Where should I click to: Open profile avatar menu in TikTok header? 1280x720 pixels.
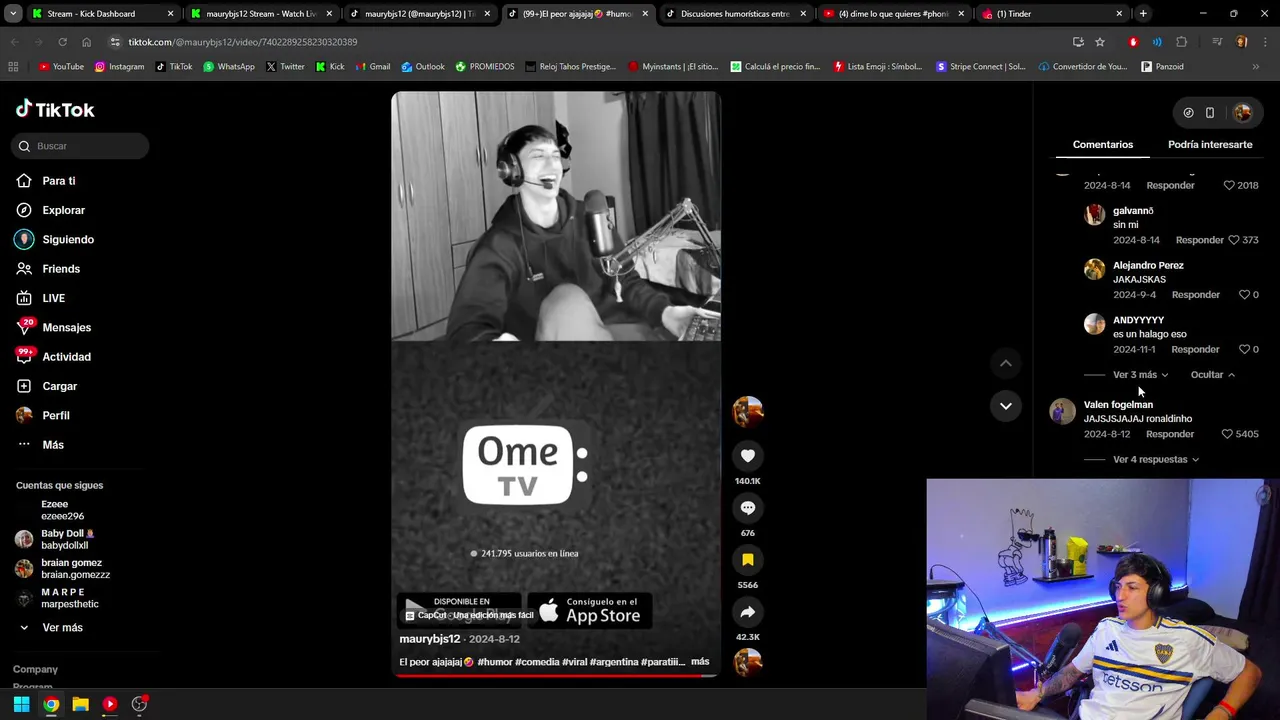point(1243,113)
